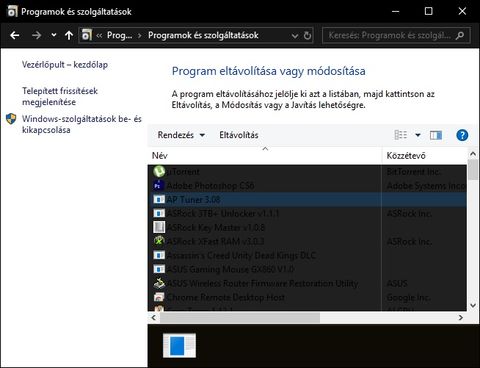Viewport: 480px width, 368px height.
Task: Click the ASRock 3TB+ Unlocker icon
Action: coord(159,213)
